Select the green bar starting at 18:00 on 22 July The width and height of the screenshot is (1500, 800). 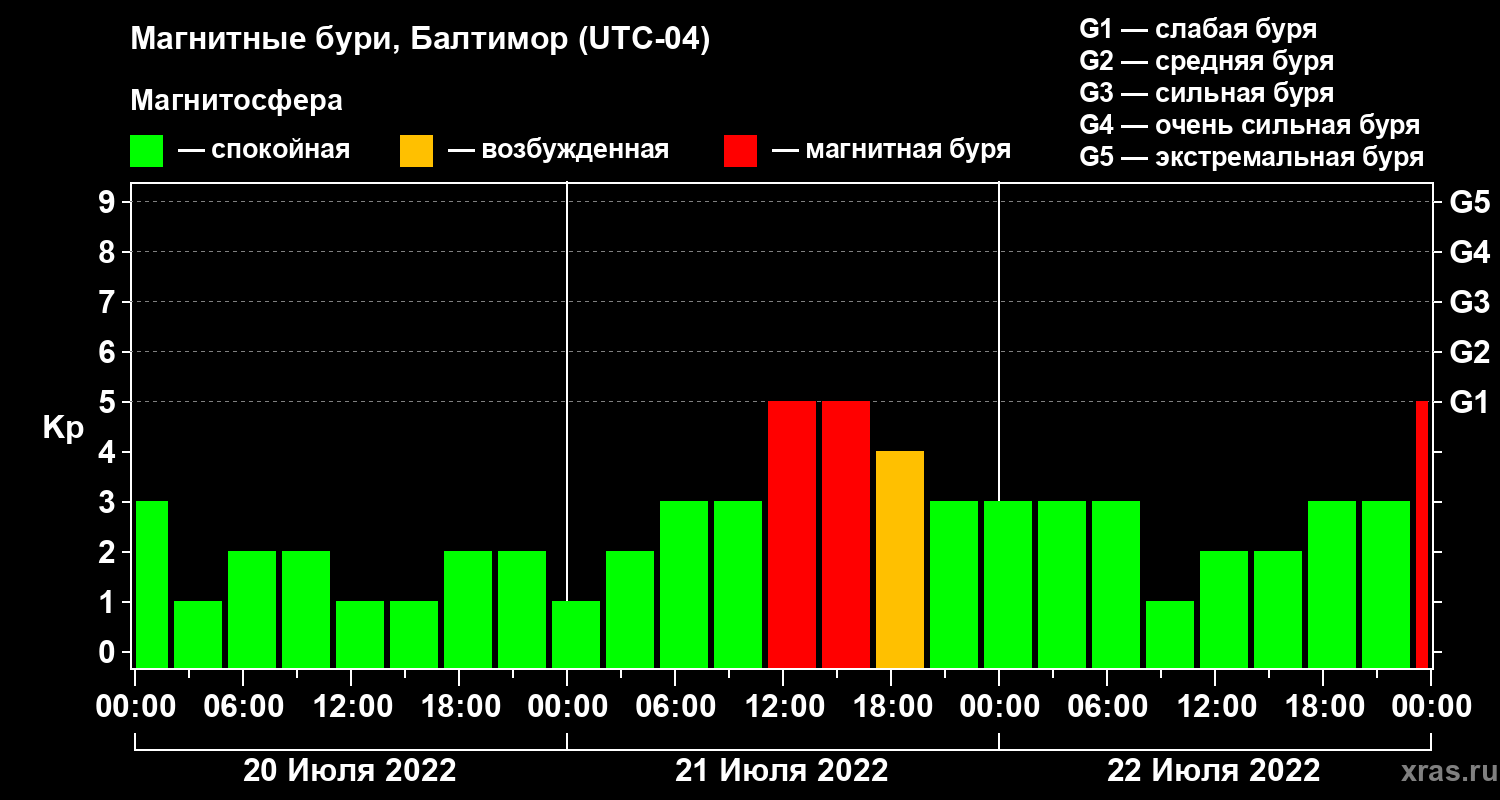click(x=1332, y=585)
